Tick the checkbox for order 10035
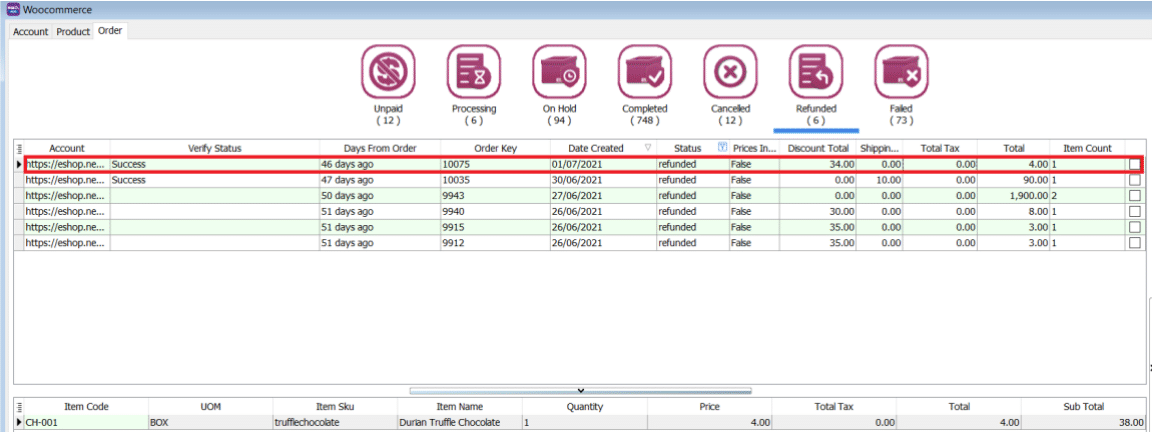 [1134, 180]
